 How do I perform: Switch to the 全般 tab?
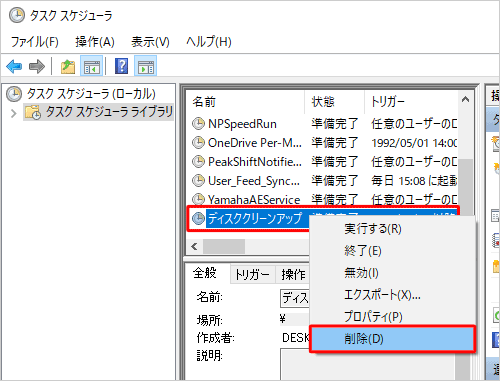click(205, 273)
